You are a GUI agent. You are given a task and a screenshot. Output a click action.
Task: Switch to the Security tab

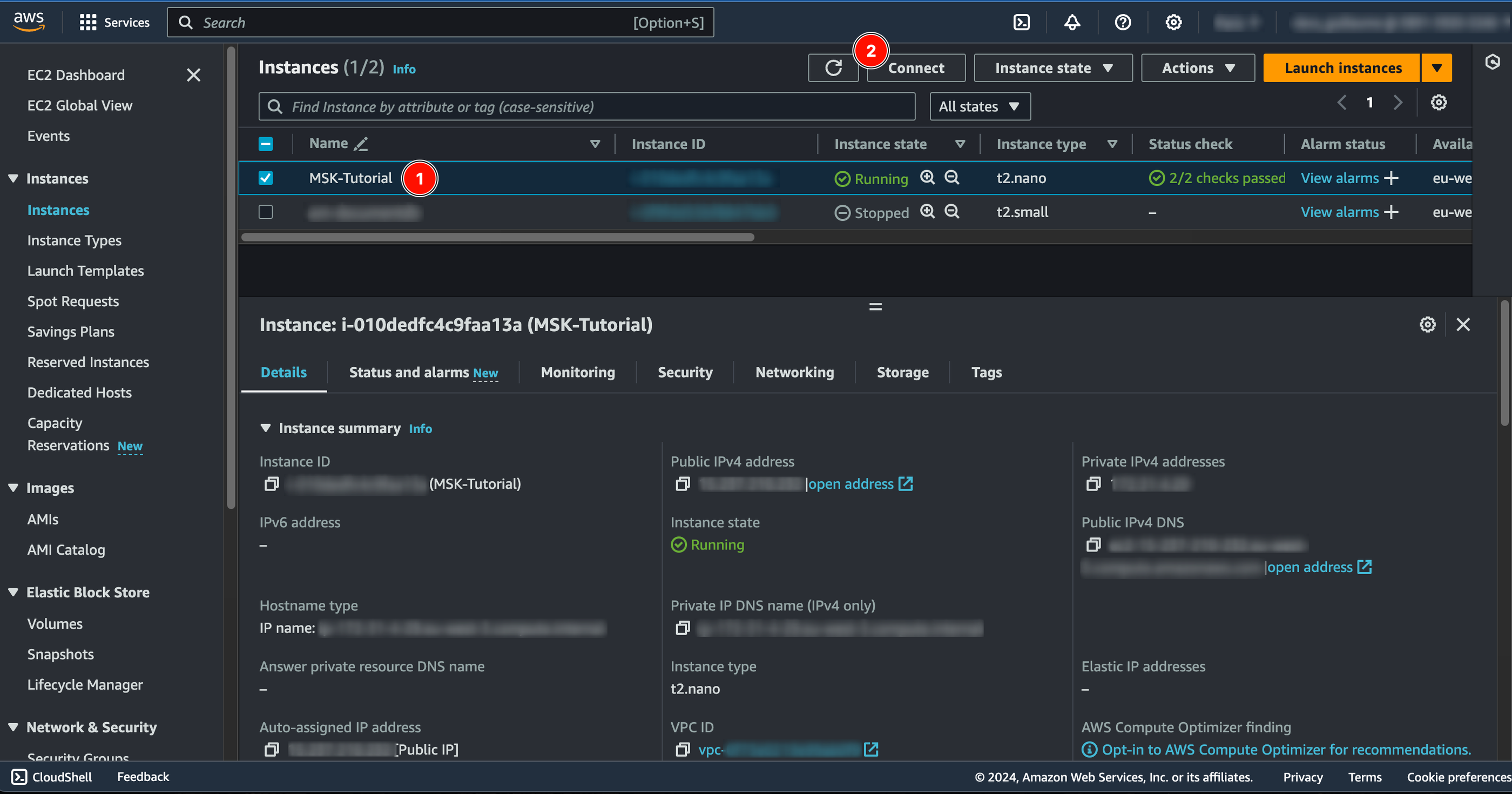click(x=685, y=372)
